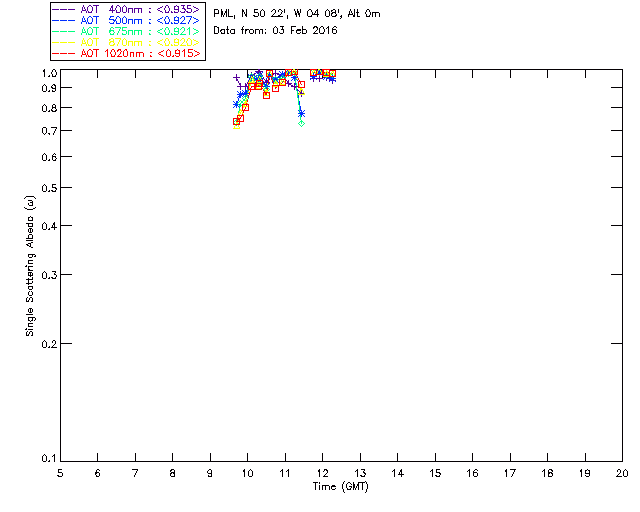The image size is (640, 512).
Task: Click the y-axis tick label 0.1
Action: coord(46,459)
